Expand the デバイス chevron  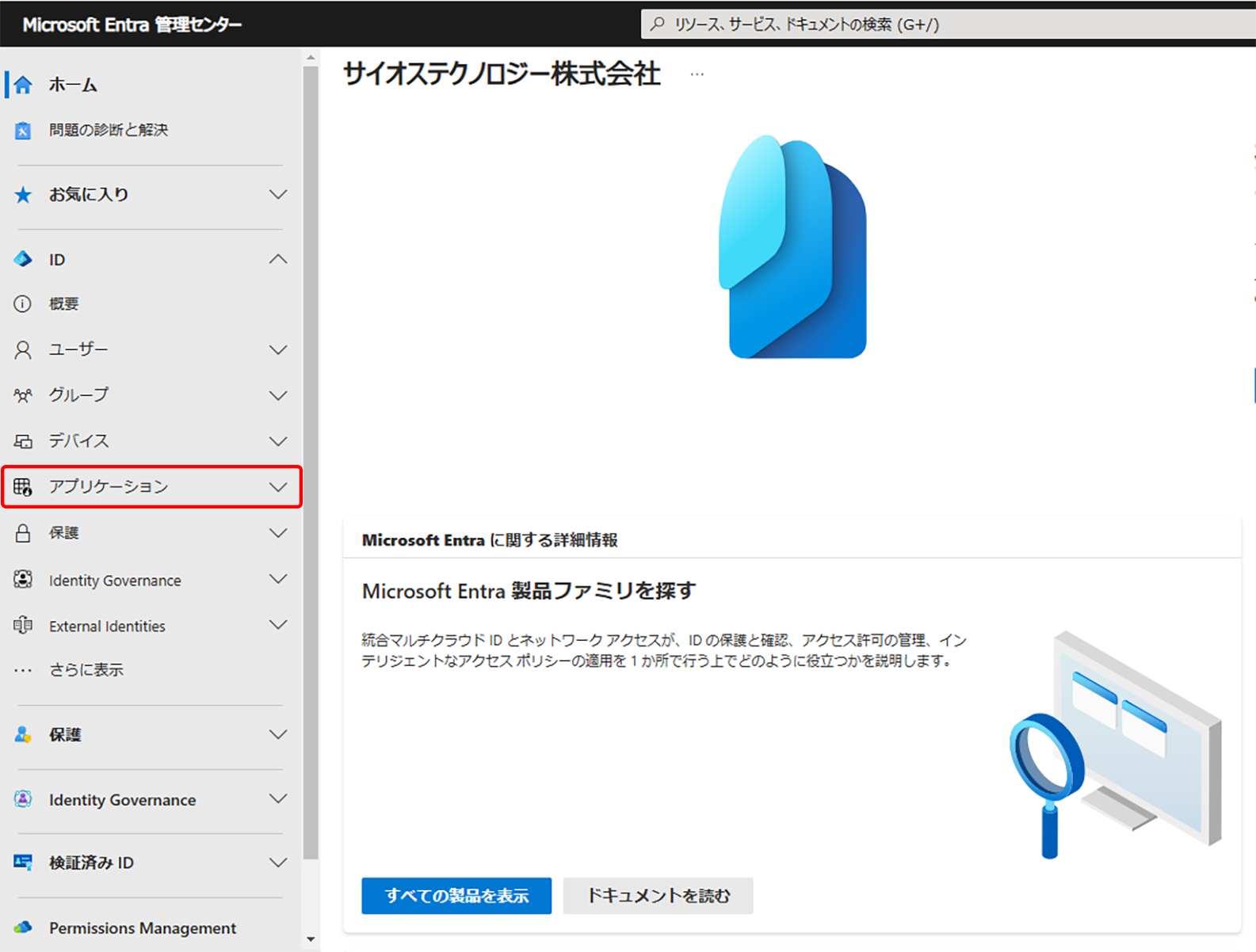pyautogui.click(x=278, y=441)
